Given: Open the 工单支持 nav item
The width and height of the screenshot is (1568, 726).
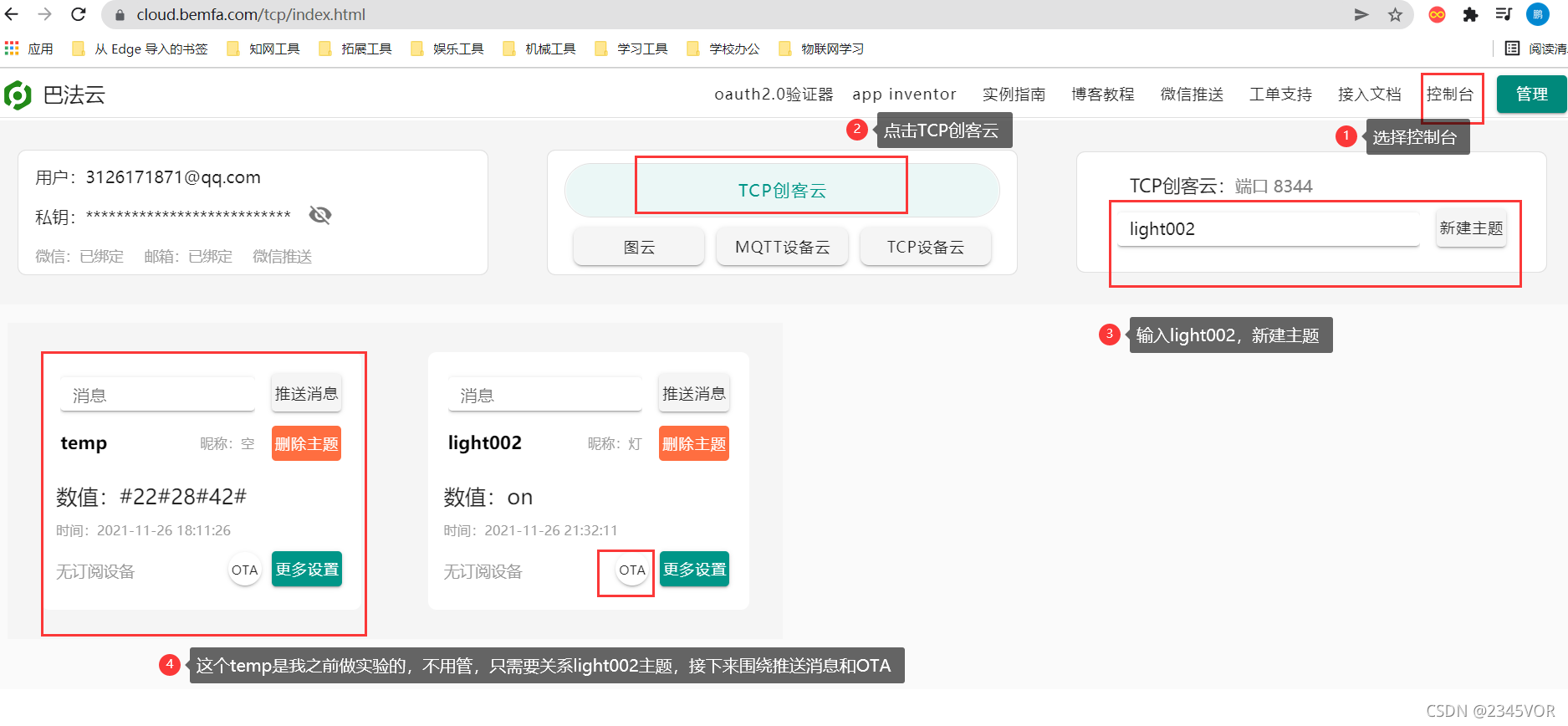Looking at the screenshot, I should (1280, 95).
